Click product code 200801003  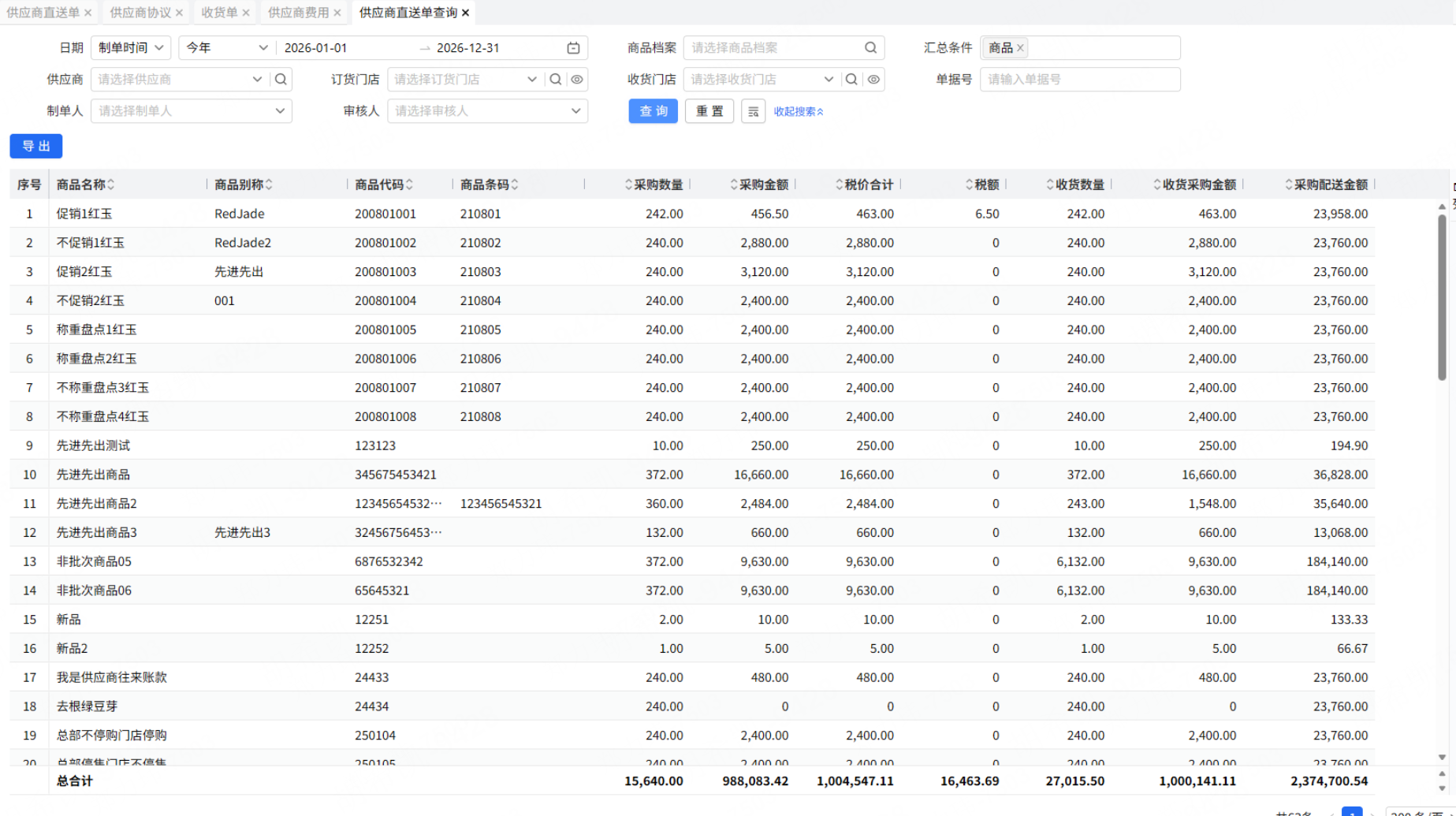[x=385, y=272]
